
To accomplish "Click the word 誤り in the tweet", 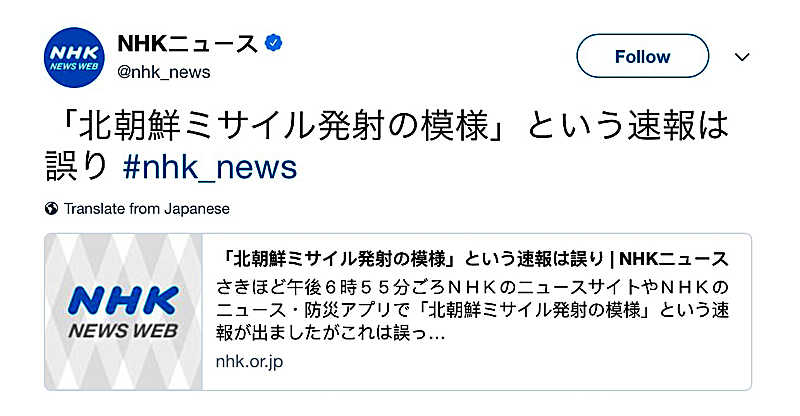I will point(77,167).
